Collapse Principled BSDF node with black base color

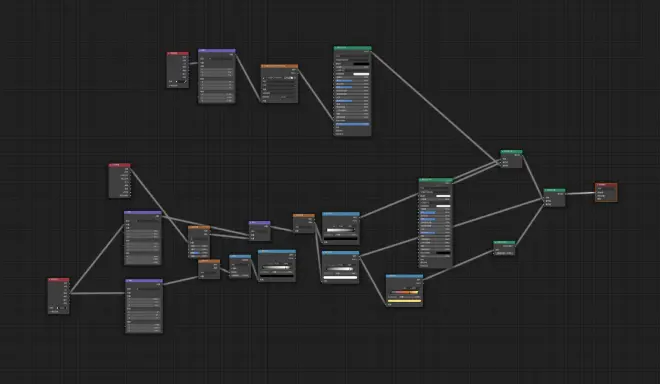336,48
